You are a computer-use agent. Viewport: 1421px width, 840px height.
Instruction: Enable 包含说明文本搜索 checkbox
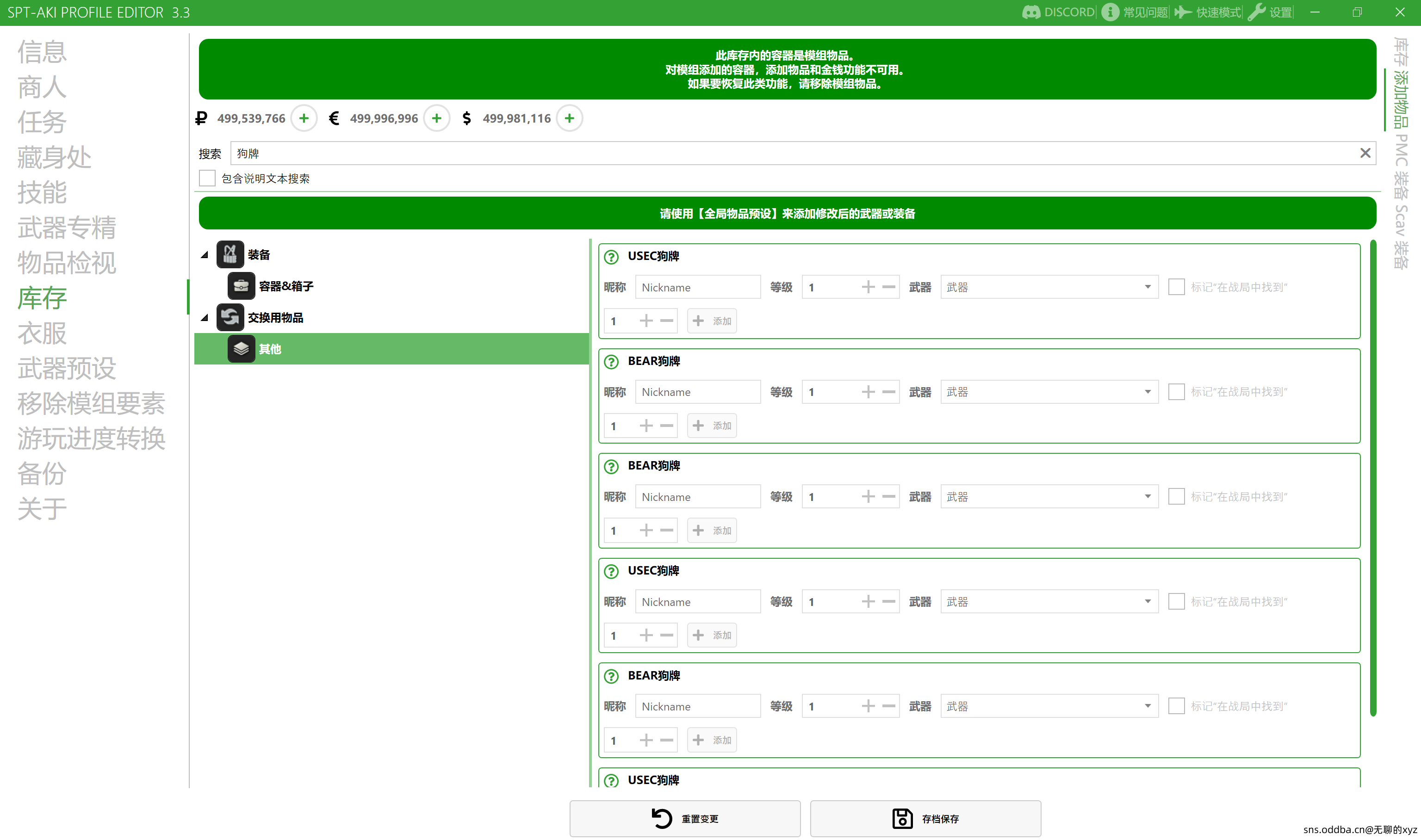[207, 178]
